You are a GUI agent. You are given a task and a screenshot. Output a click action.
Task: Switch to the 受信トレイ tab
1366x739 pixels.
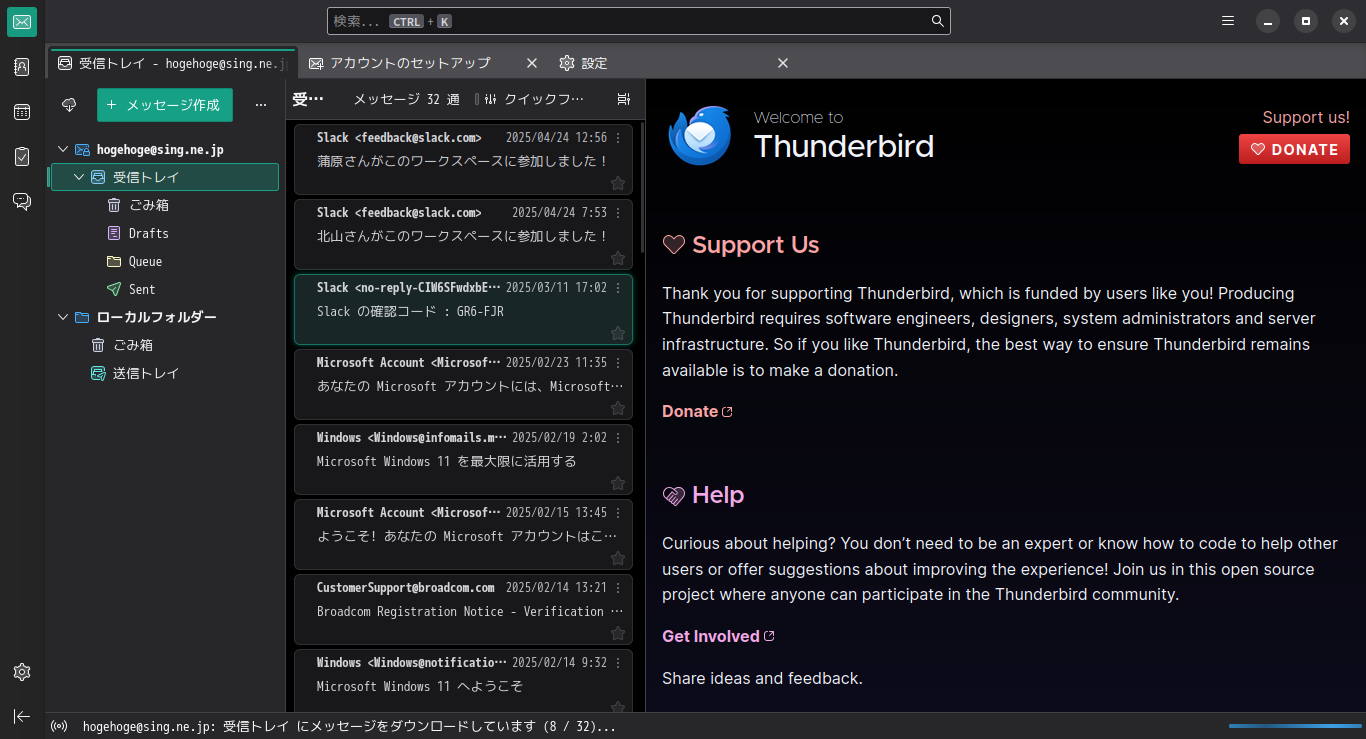[172, 63]
